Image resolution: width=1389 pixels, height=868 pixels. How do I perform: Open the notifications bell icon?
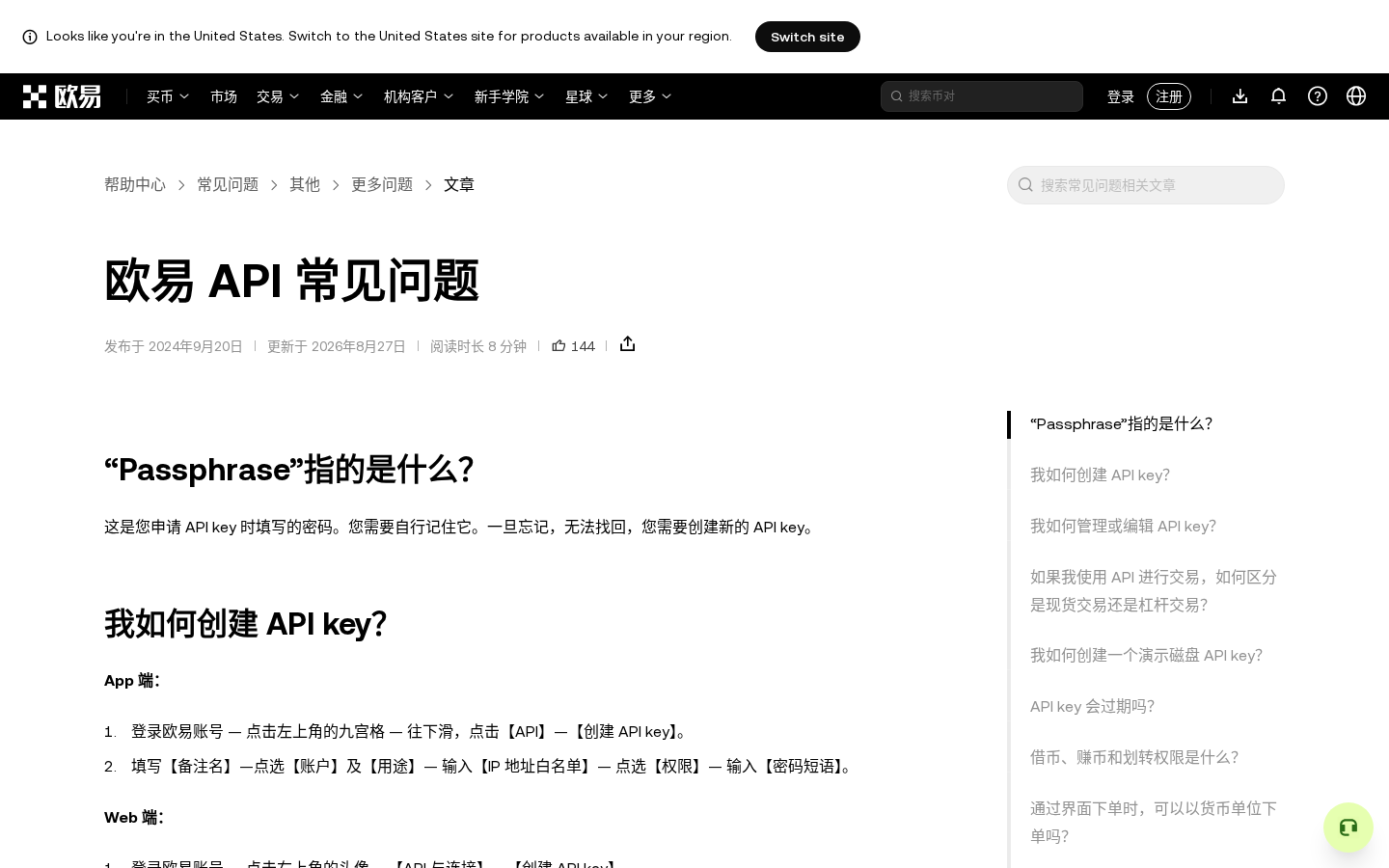(1279, 96)
